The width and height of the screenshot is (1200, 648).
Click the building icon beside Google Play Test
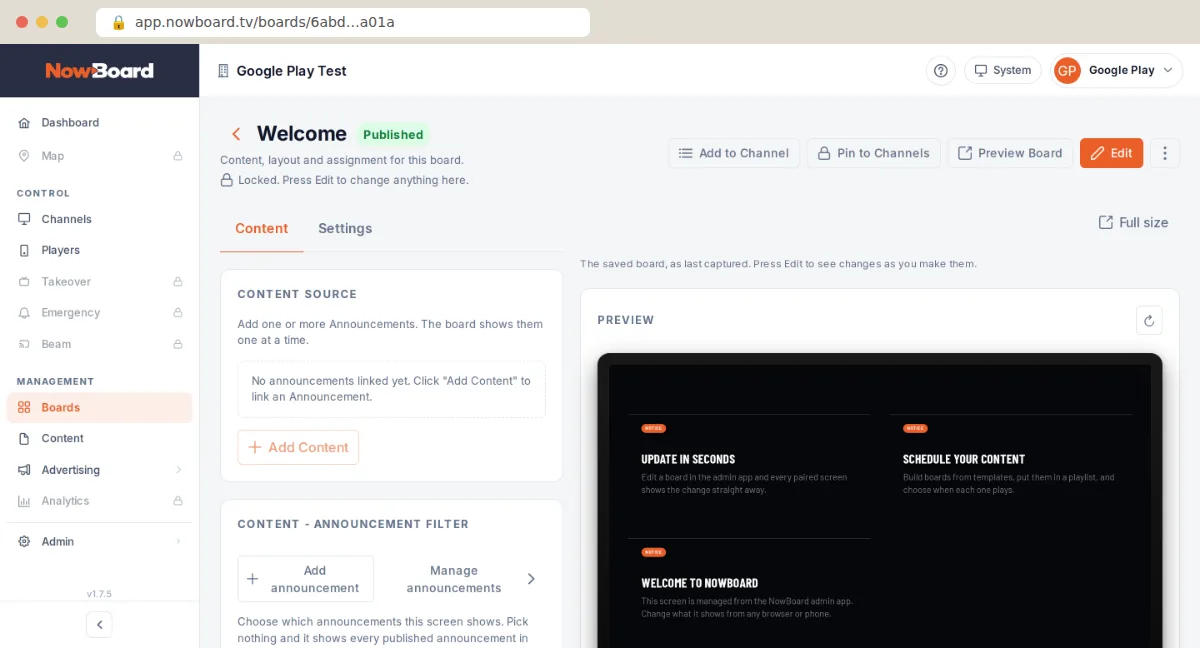point(223,71)
